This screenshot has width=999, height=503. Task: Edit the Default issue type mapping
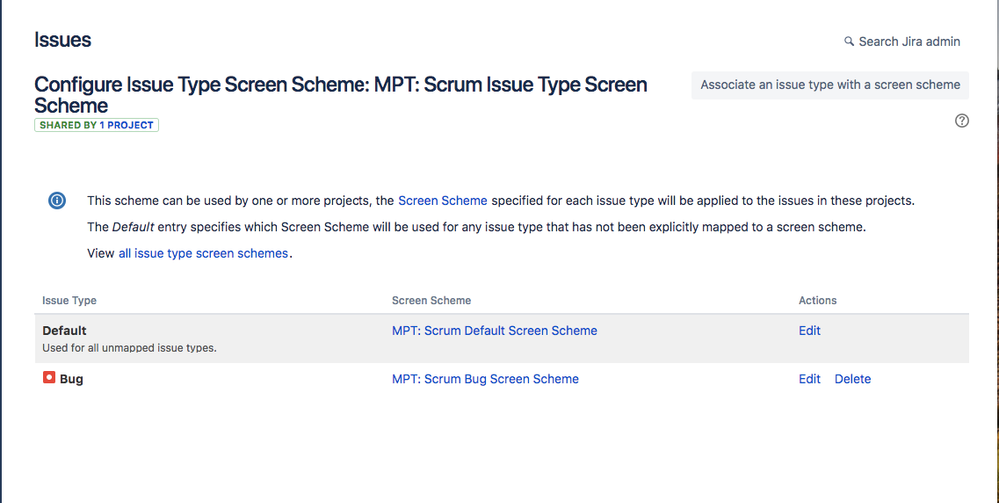[809, 330]
